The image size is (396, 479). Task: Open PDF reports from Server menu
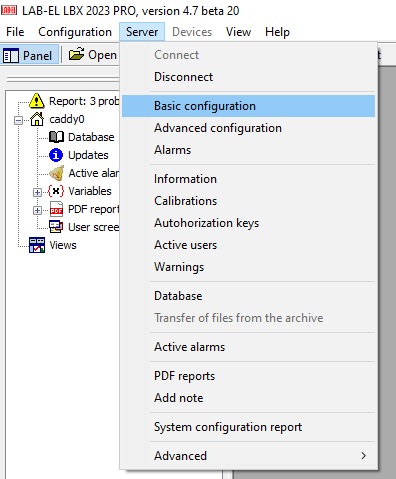(x=248, y=376)
